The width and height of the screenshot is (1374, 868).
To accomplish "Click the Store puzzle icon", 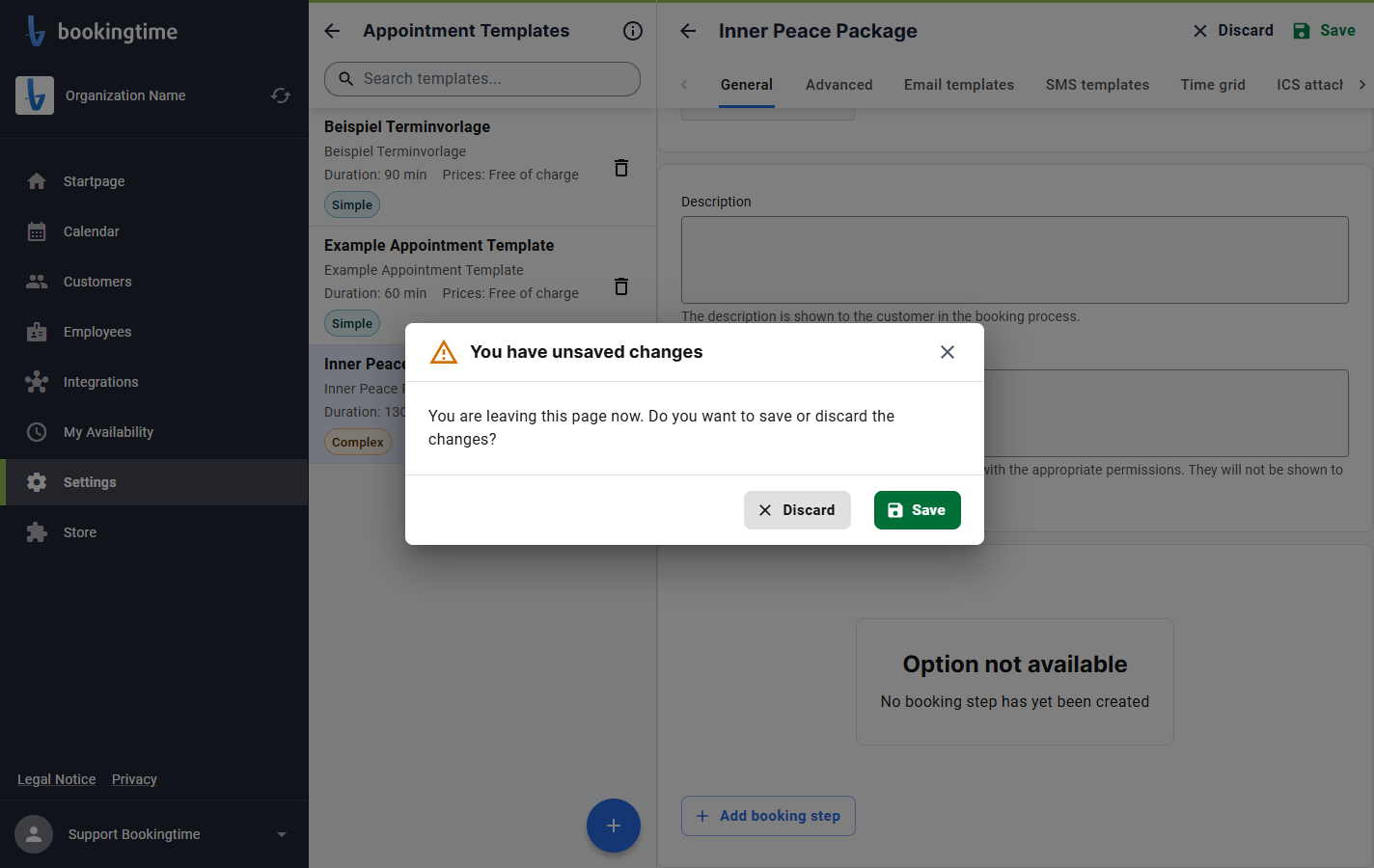I will click(37, 532).
